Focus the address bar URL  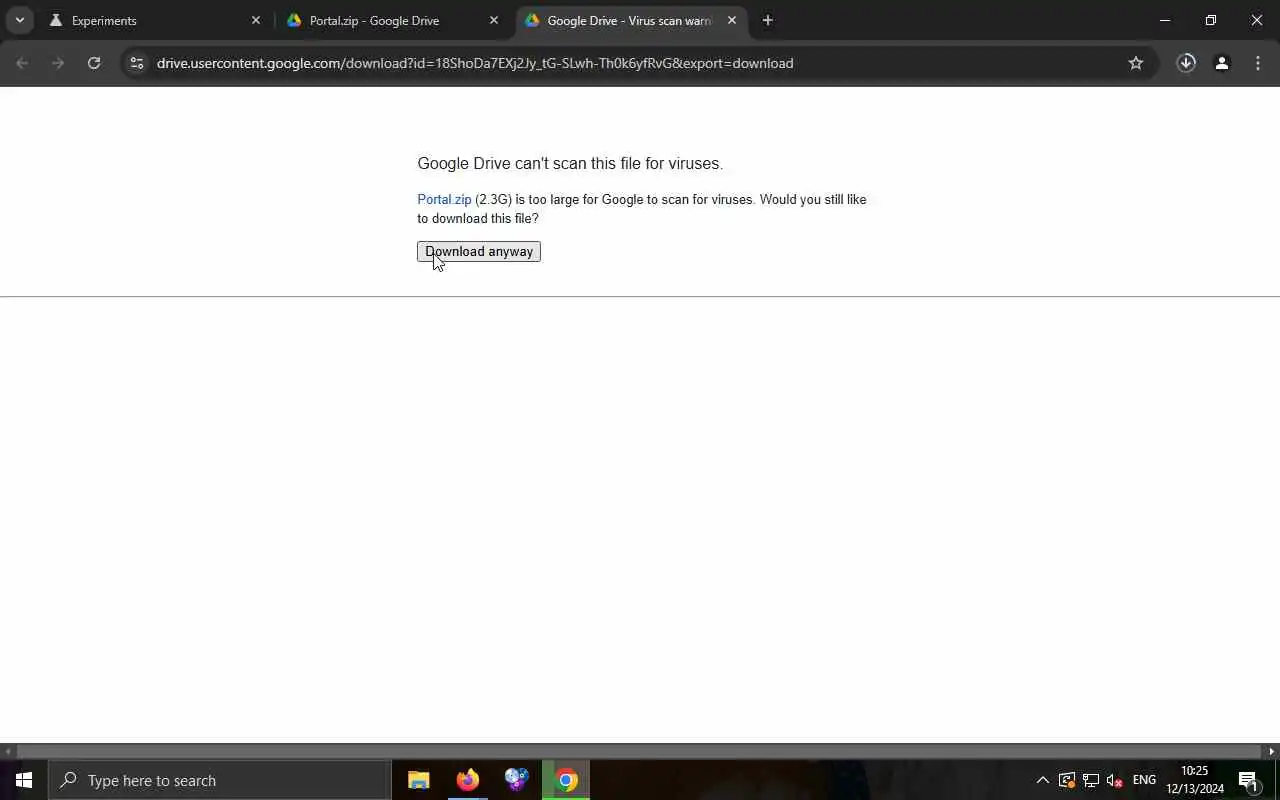pyautogui.click(x=475, y=63)
